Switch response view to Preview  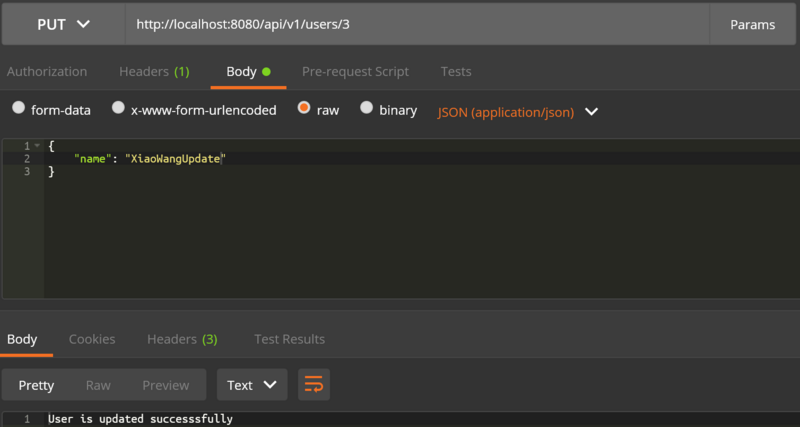pos(165,385)
